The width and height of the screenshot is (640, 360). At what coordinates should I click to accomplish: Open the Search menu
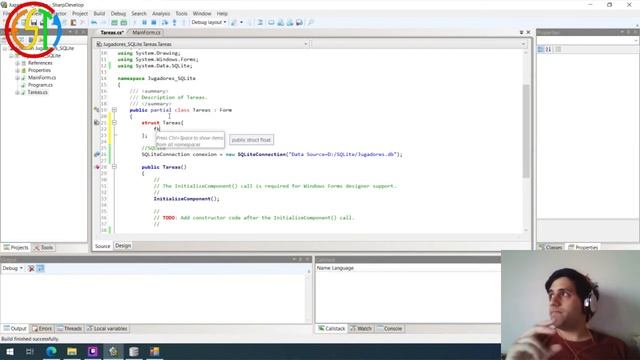click(139, 13)
